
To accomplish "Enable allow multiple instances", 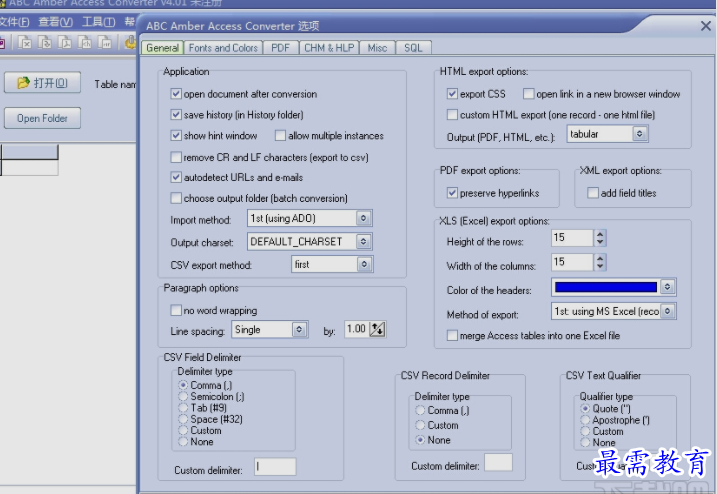I will (280, 135).
